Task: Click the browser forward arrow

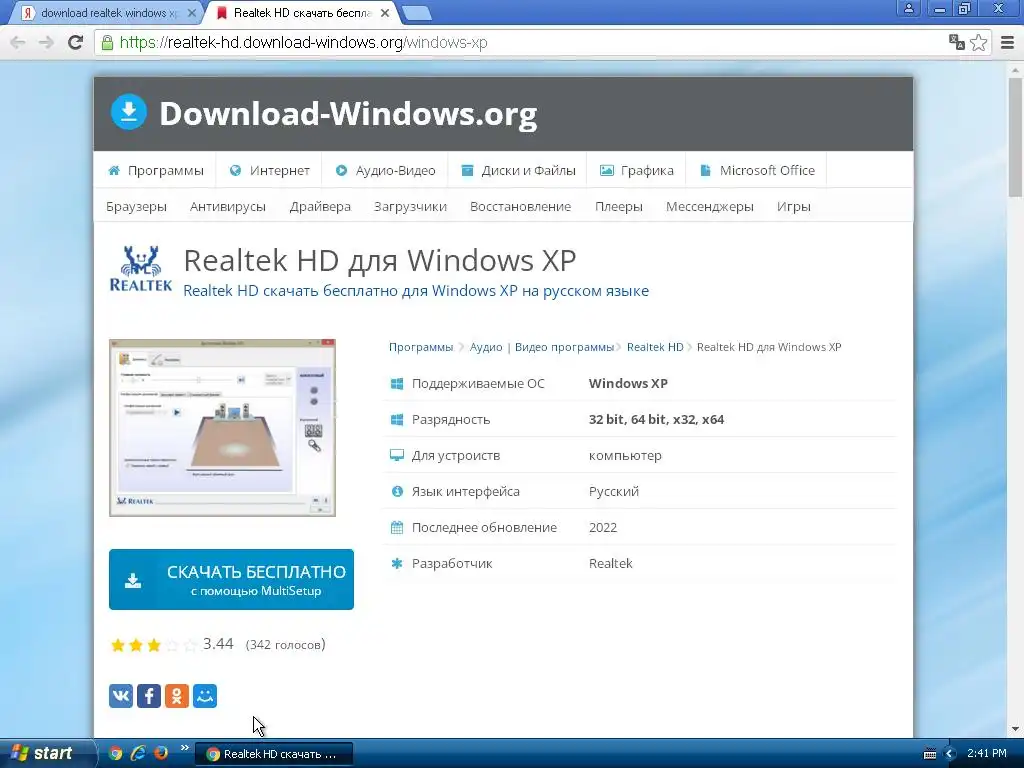Action: [46, 42]
